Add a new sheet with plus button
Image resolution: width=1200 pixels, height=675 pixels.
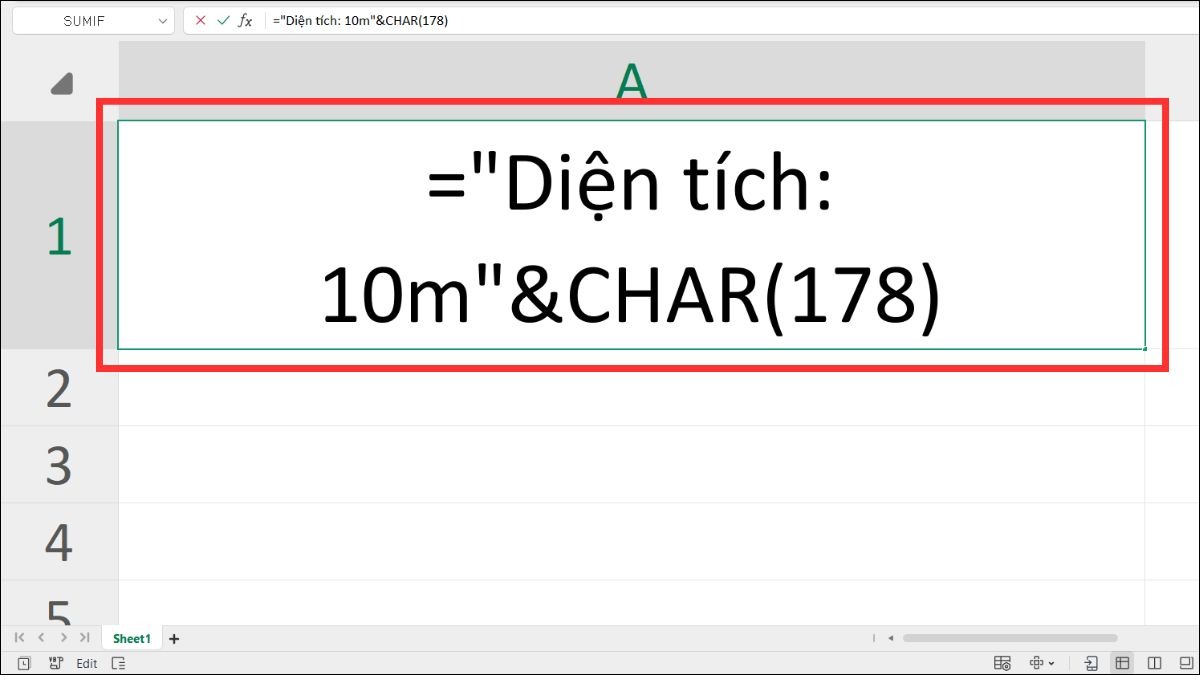coord(174,638)
